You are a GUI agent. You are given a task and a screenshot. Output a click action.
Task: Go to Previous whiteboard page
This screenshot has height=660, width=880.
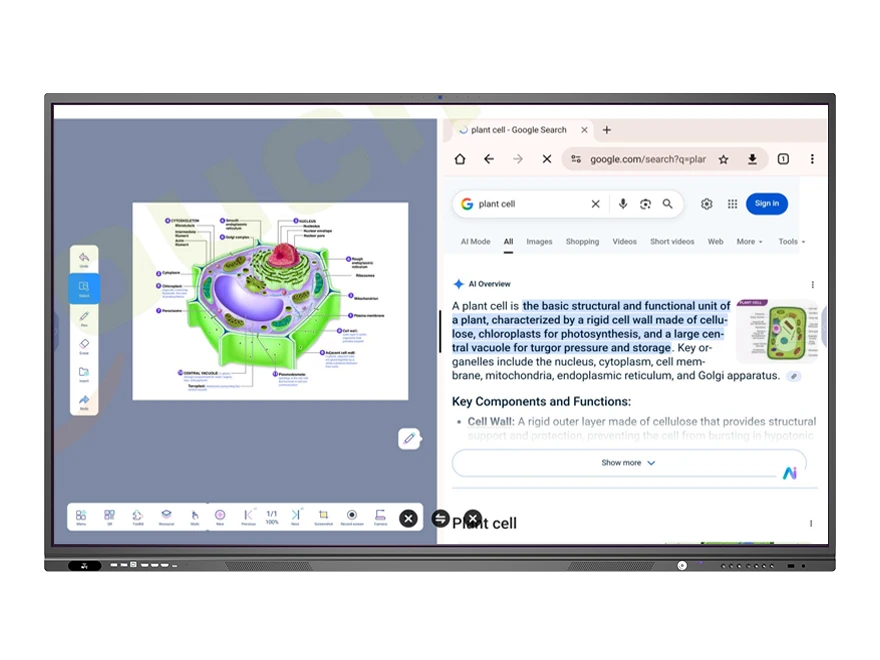coord(248,517)
